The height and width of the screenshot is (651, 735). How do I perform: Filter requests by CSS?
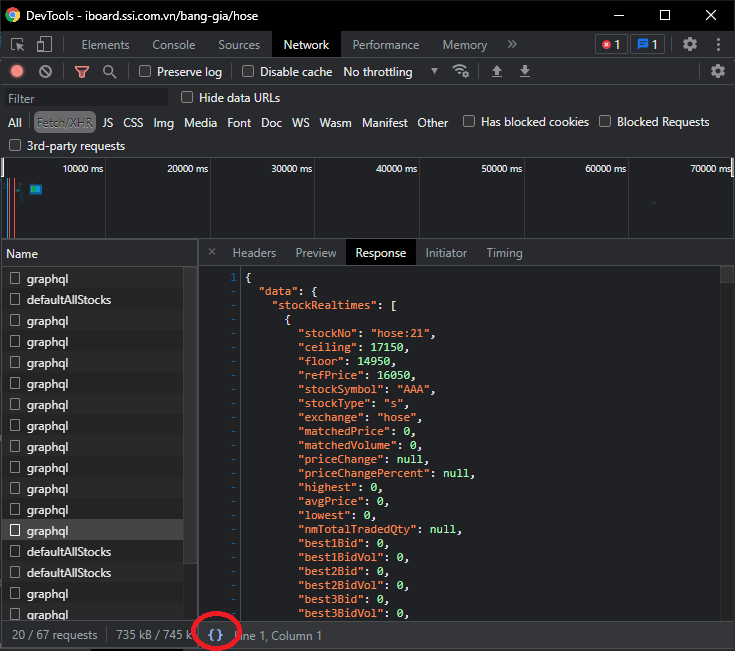[x=133, y=123]
